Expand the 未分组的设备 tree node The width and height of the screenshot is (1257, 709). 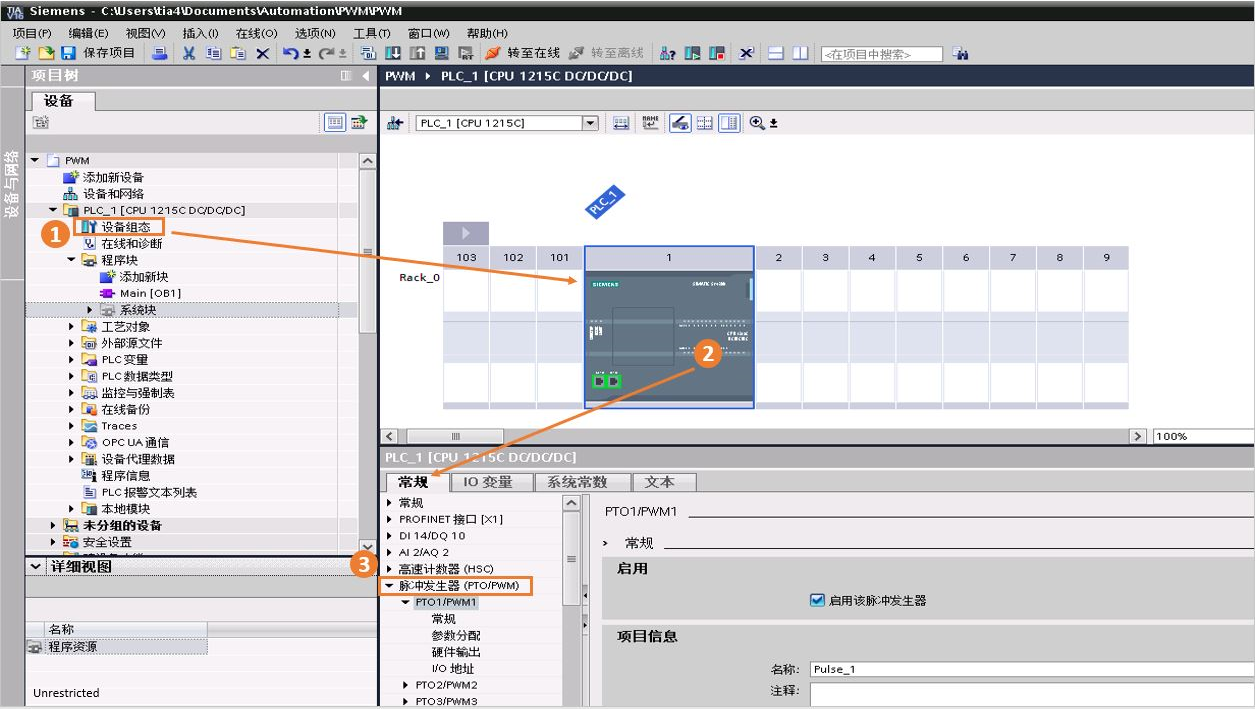53,525
